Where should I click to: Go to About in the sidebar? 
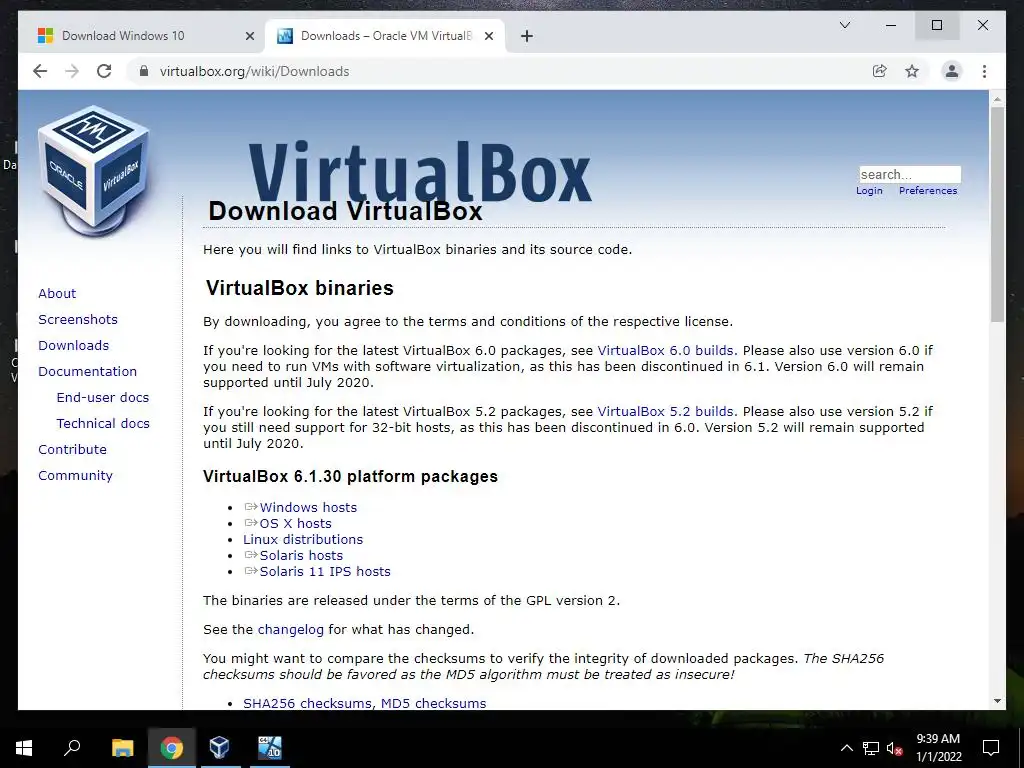57,293
